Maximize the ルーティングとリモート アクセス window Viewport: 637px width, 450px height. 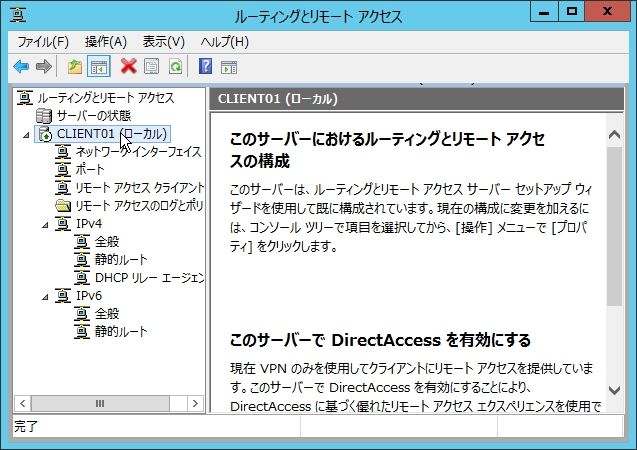(x=572, y=12)
